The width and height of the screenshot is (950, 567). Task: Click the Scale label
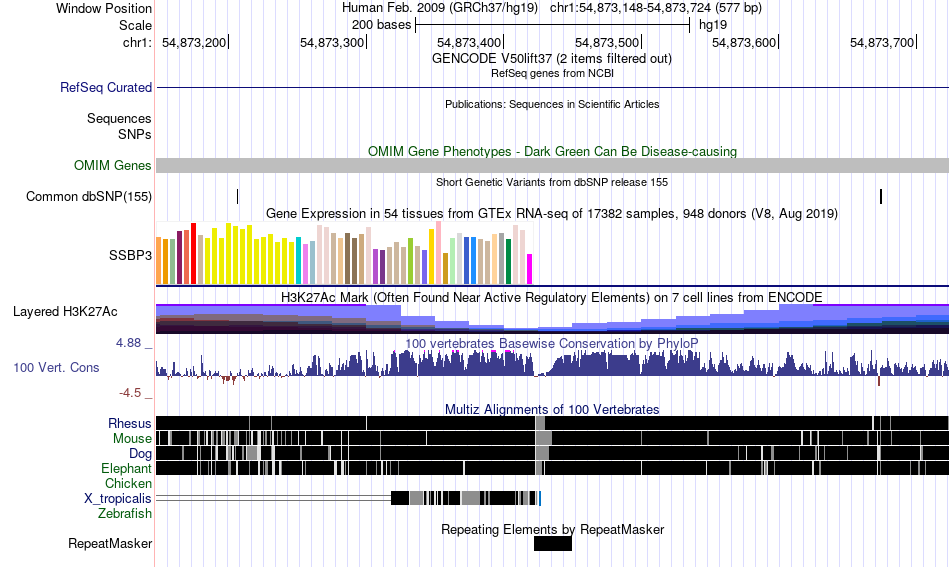click(135, 25)
